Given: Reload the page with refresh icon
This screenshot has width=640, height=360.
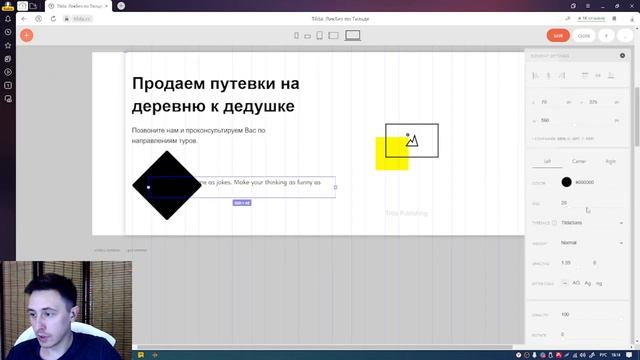Looking at the screenshot, I should (53, 19).
